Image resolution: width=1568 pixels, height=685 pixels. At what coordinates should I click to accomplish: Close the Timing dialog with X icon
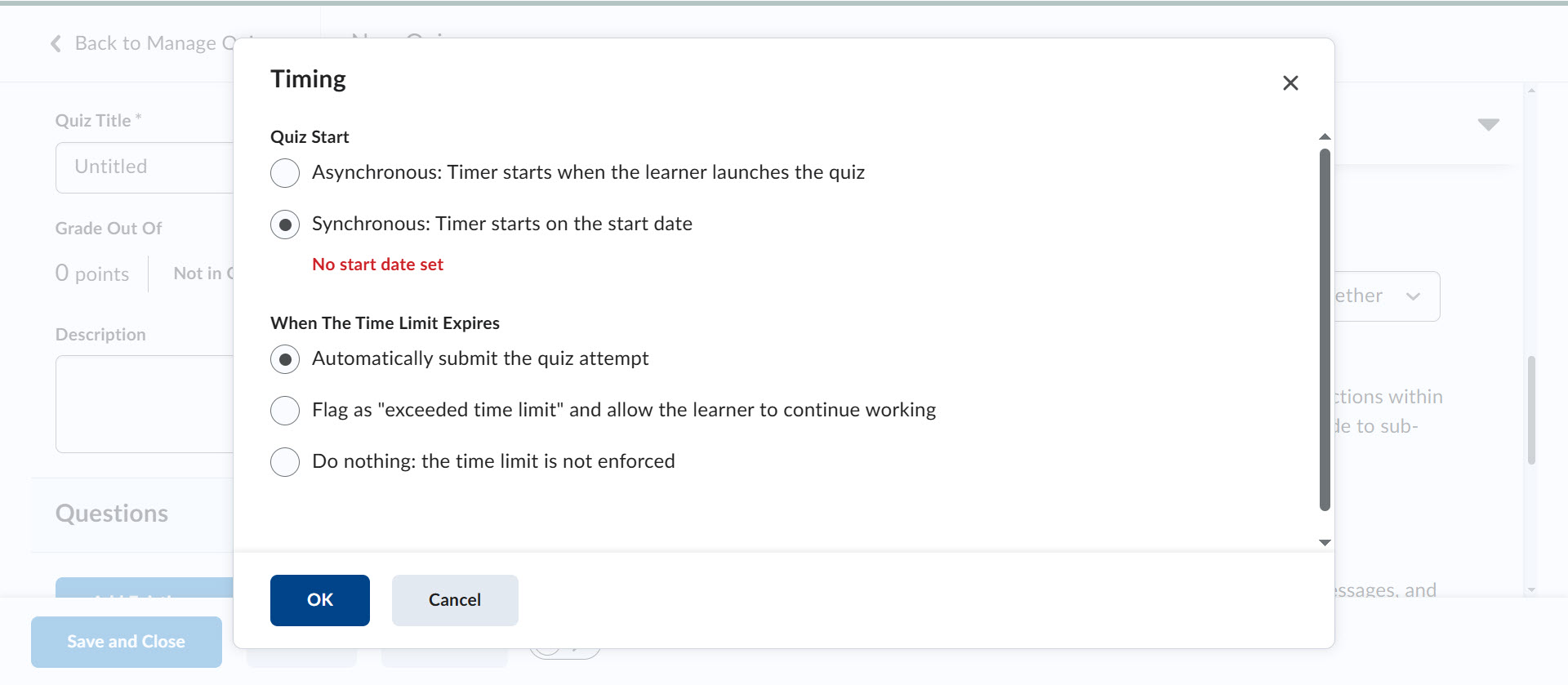pyautogui.click(x=1290, y=83)
